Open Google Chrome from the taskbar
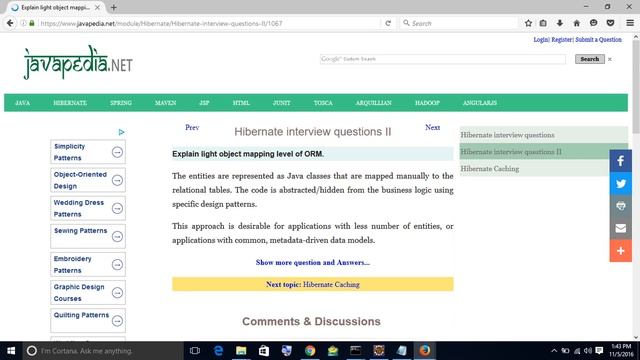Screen dimensions: 640x360 coord(310,351)
